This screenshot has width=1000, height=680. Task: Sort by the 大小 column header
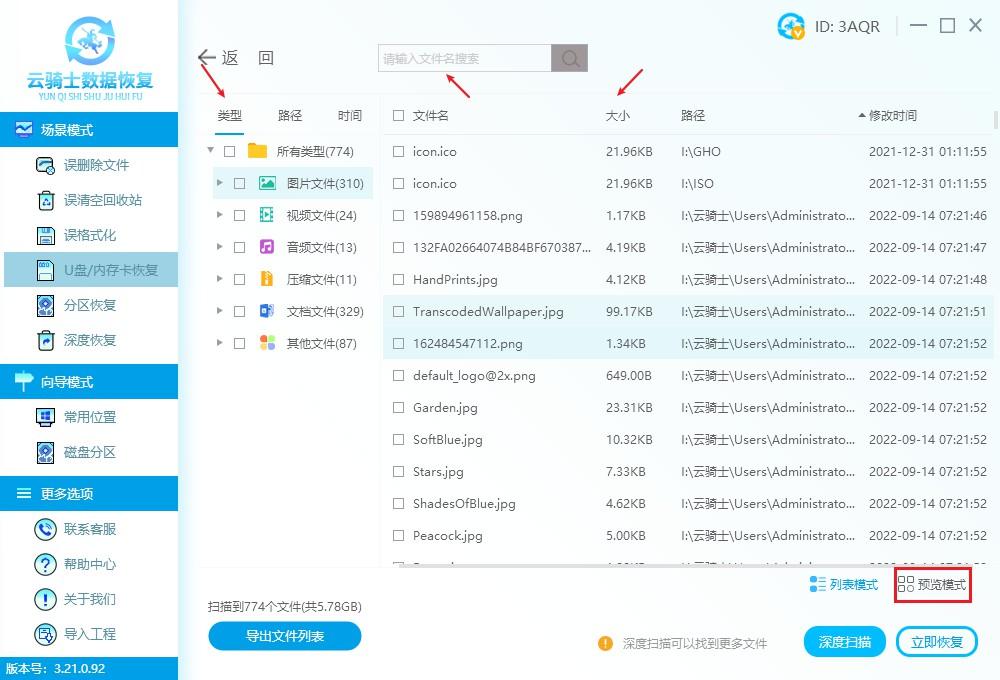[x=617, y=115]
